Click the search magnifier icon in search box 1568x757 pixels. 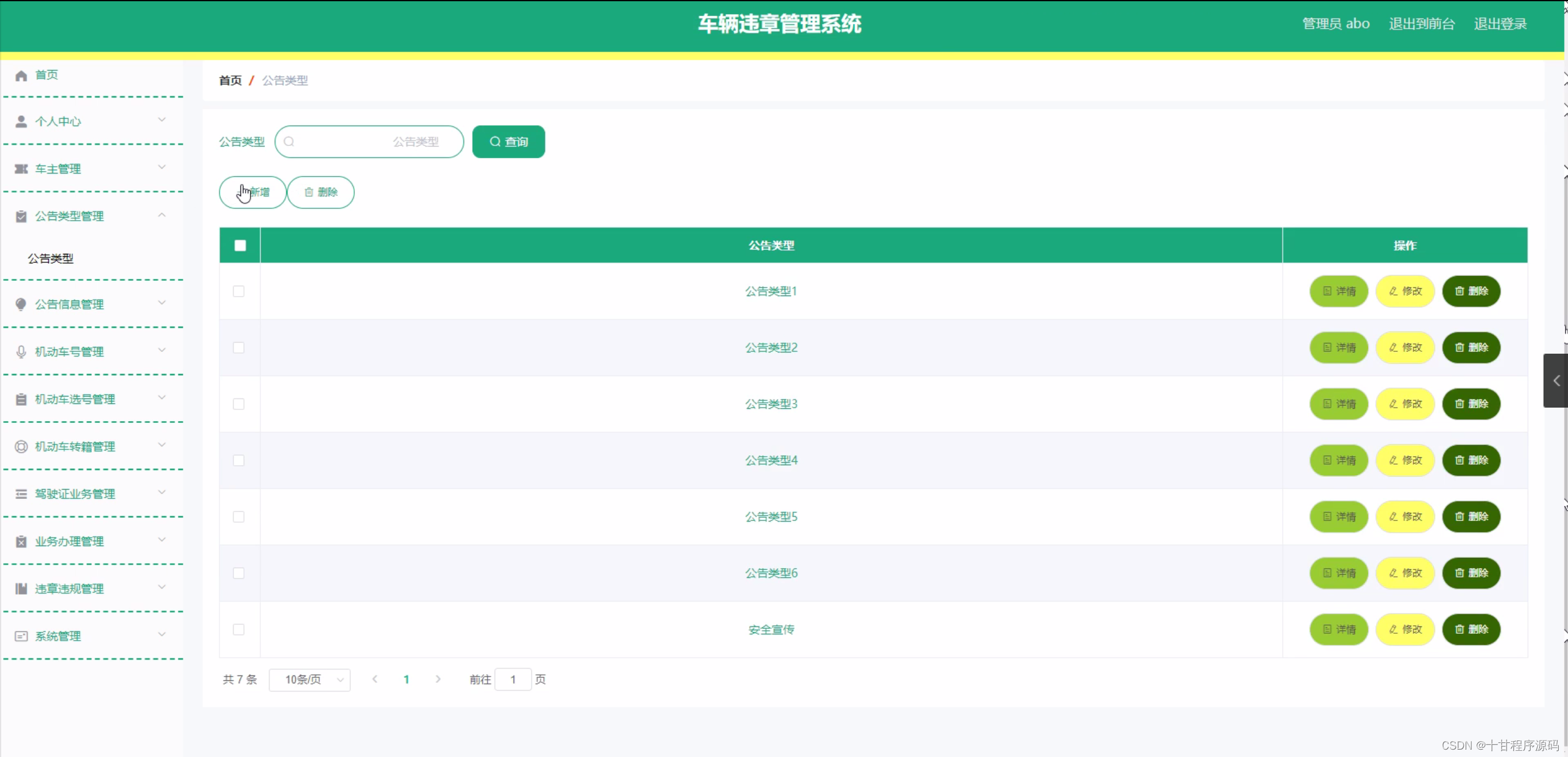(290, 141)
